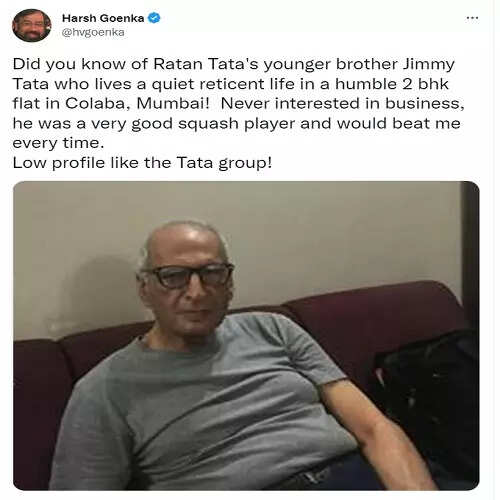
Task: Open the attached photo of the man on the sofa
Action: pos(246,336)
